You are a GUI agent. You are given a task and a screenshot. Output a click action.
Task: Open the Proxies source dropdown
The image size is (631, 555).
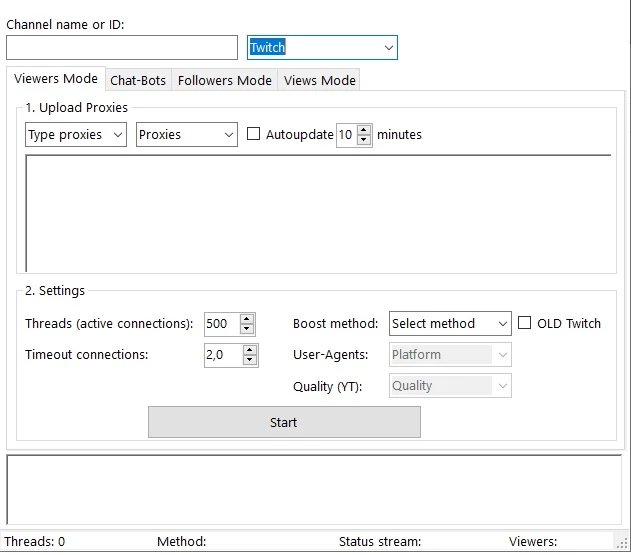click(186, 135)
